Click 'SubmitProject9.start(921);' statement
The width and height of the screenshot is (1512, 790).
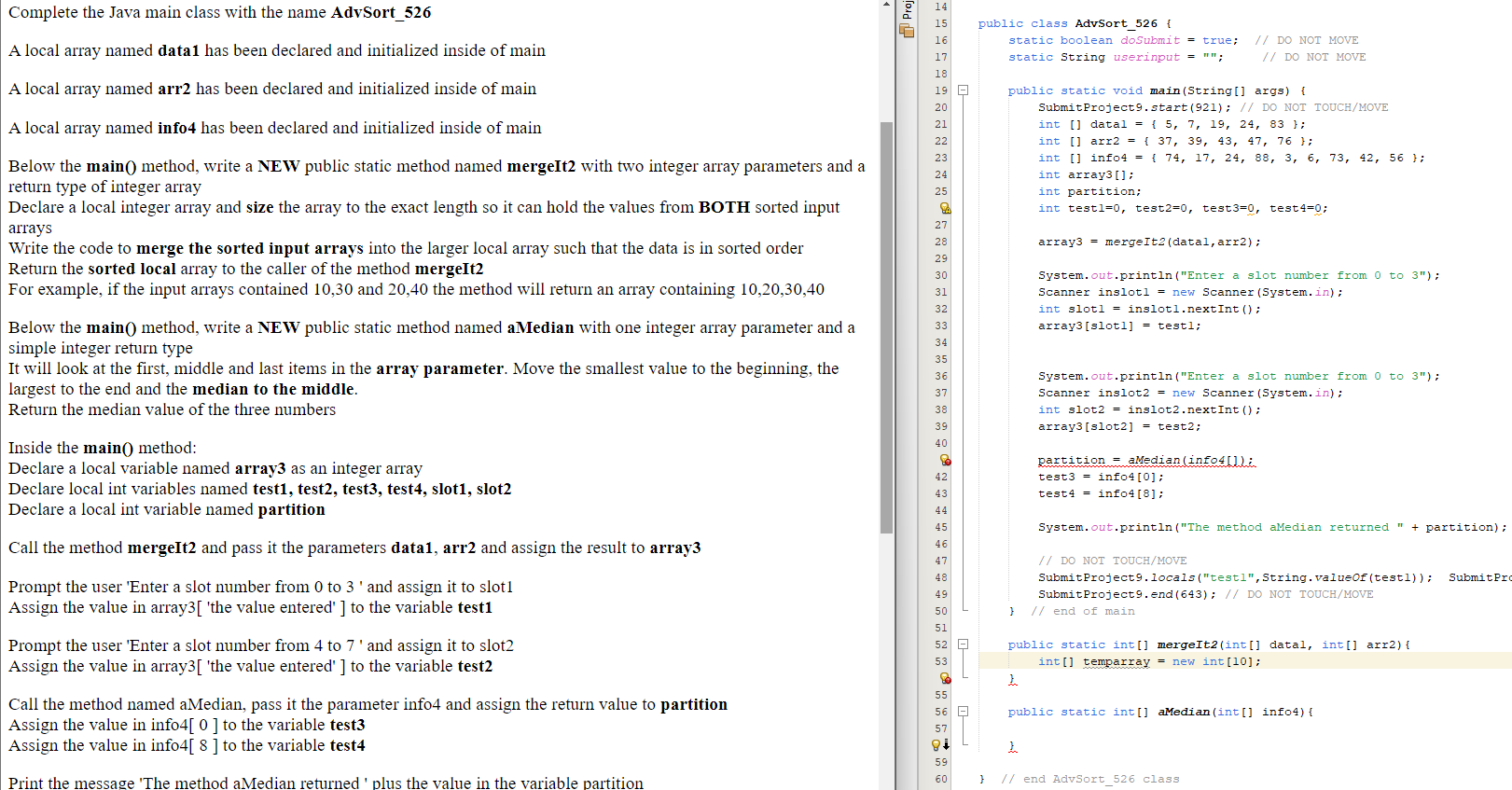1135,107
